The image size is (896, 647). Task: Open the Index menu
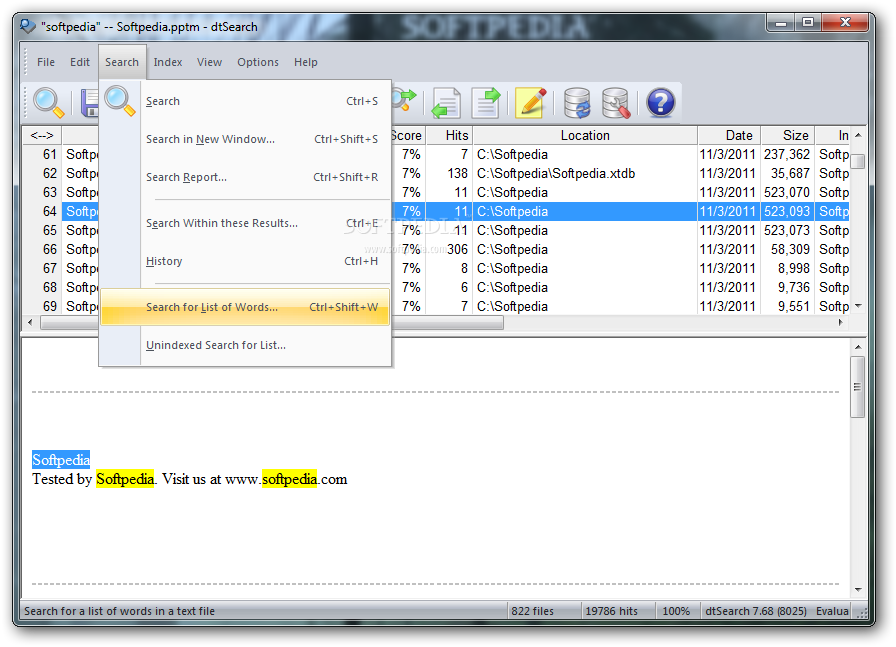pos(167,62)
